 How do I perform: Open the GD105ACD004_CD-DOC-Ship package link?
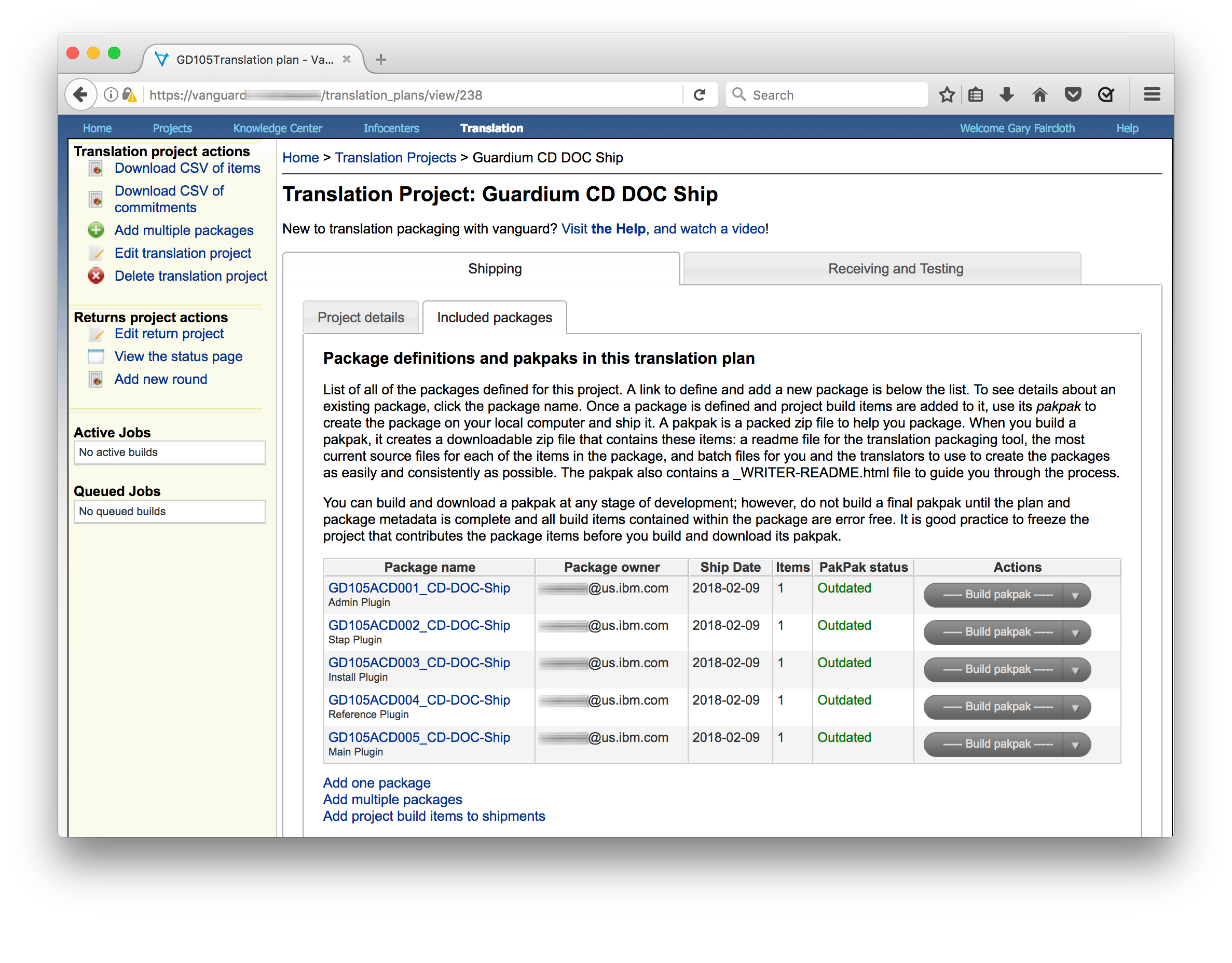[x=419, y=699]
